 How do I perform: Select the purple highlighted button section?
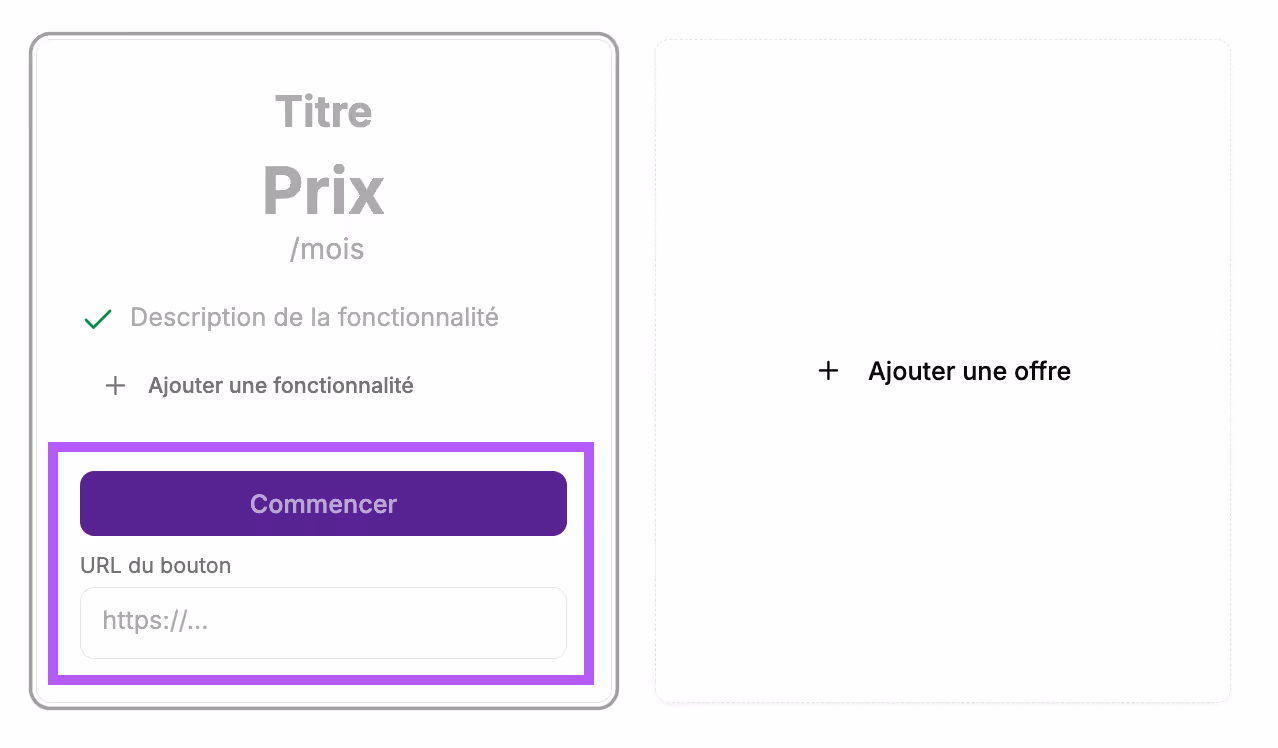[x=322, y=561]
